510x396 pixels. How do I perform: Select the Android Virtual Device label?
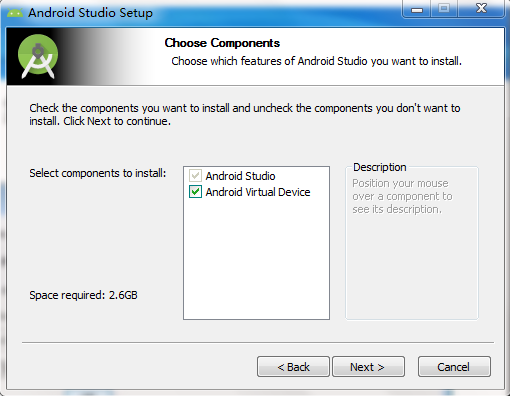258,192
